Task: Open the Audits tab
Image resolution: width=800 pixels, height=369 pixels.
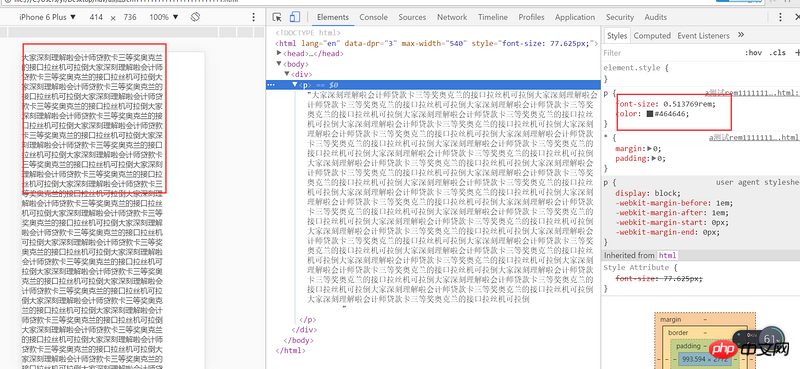Action: 656,17
